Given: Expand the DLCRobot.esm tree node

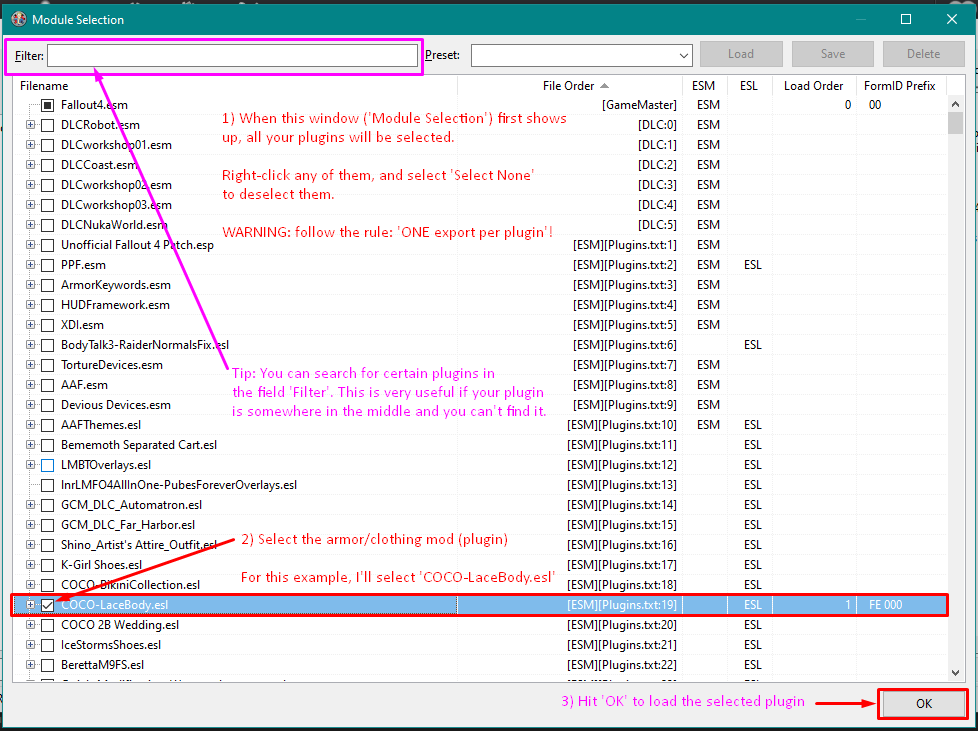Looking at the screenshot, I should point(30,125).
